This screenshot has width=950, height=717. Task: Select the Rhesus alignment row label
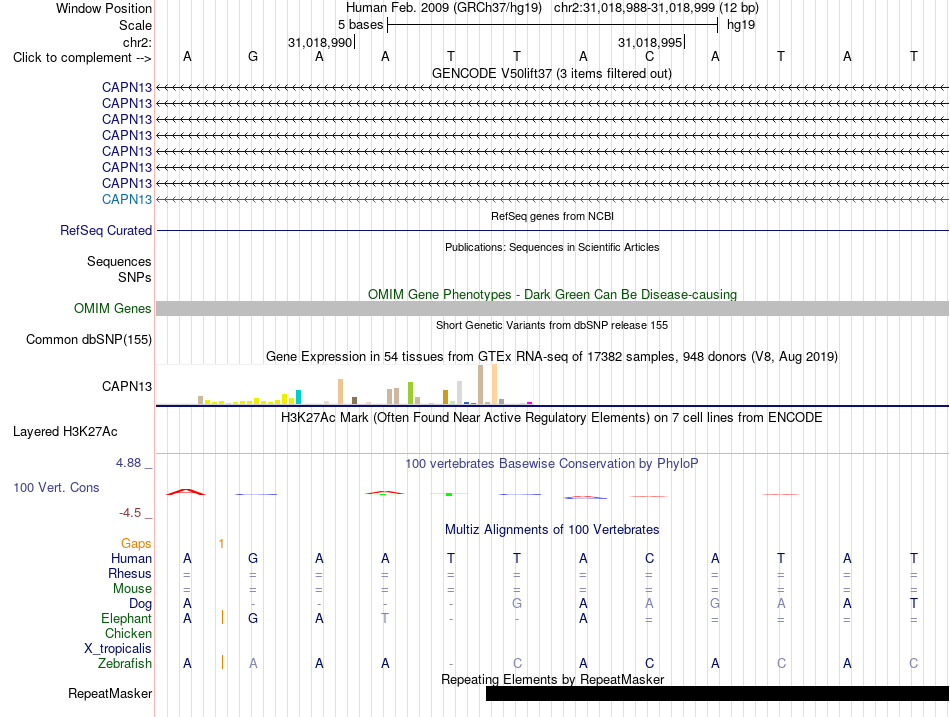coord(130,573)
